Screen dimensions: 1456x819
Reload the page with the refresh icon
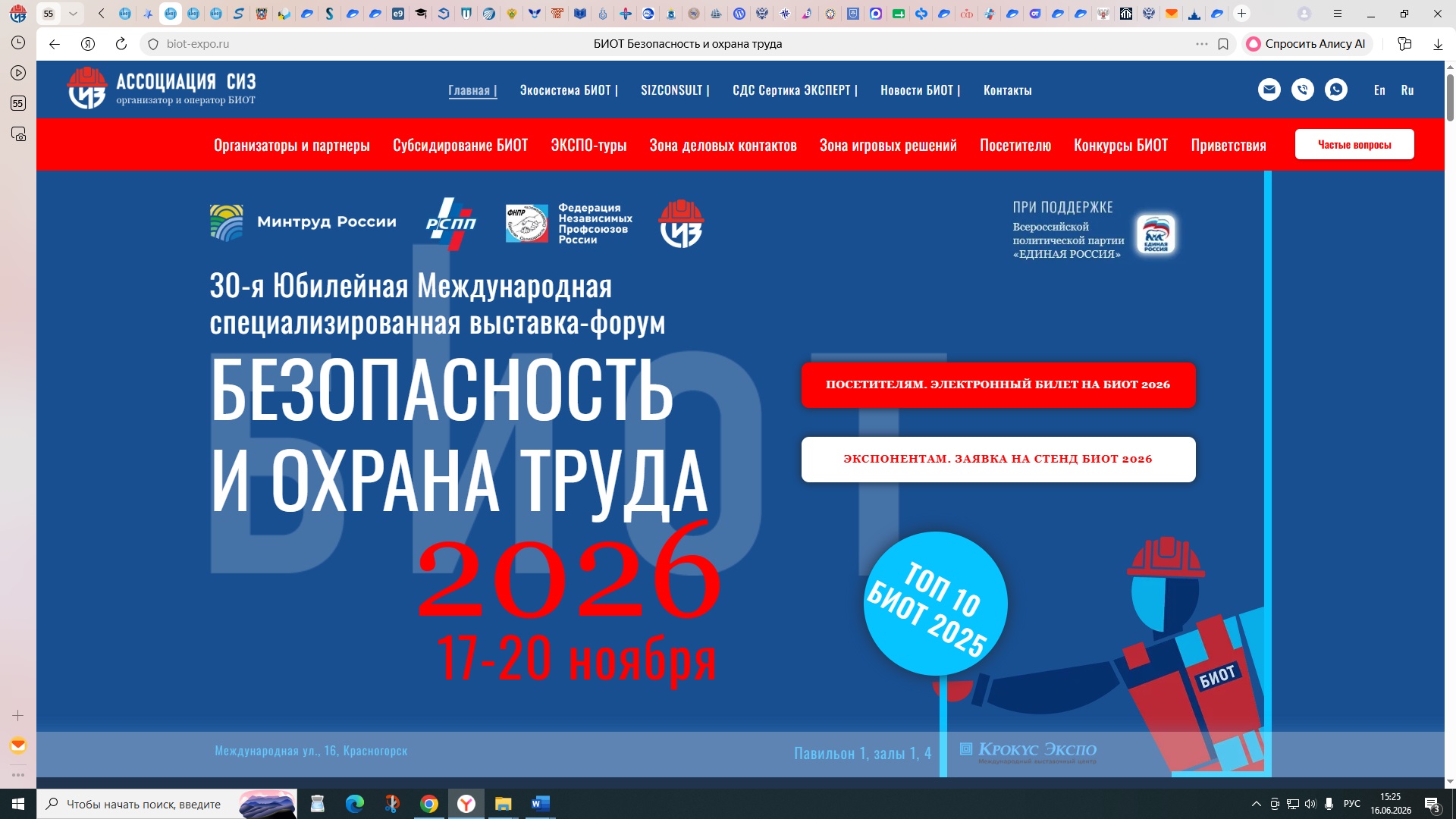click(x=121, y=44)
